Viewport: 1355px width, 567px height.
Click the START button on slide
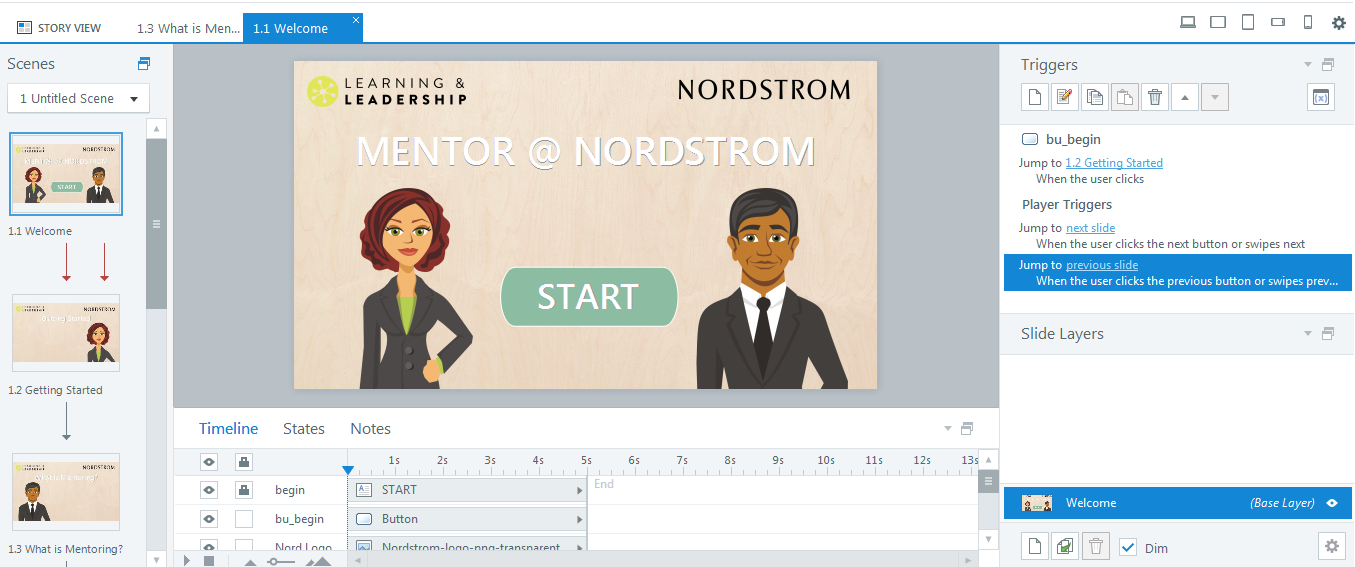[x=589, y=296]
